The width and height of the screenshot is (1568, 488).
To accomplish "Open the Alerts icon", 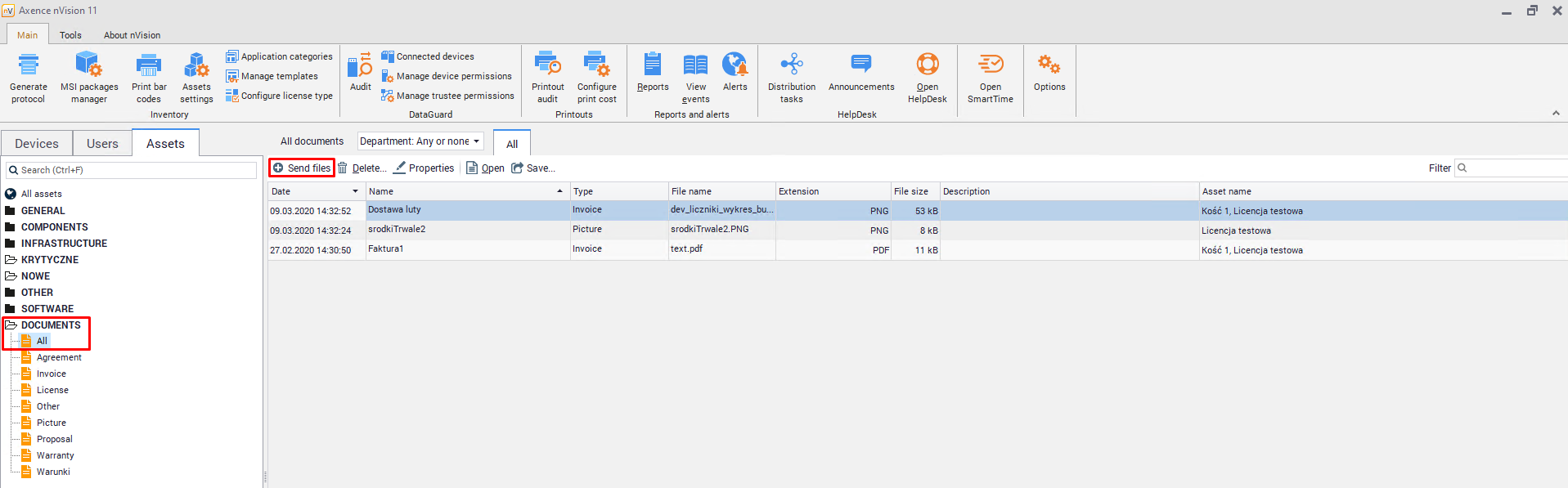I will point(735,65).
